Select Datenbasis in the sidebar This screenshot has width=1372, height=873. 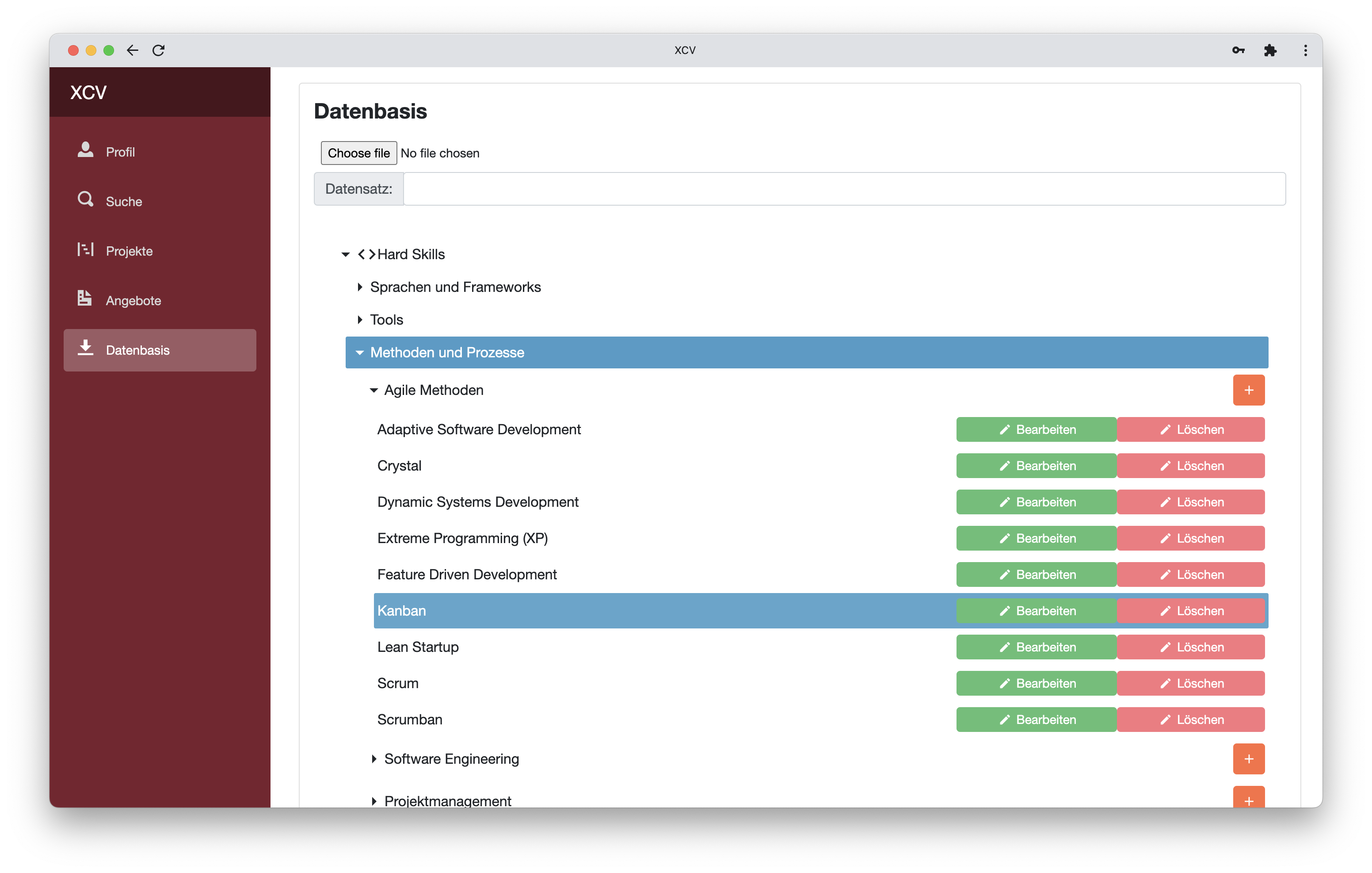[x=160, y=350]
